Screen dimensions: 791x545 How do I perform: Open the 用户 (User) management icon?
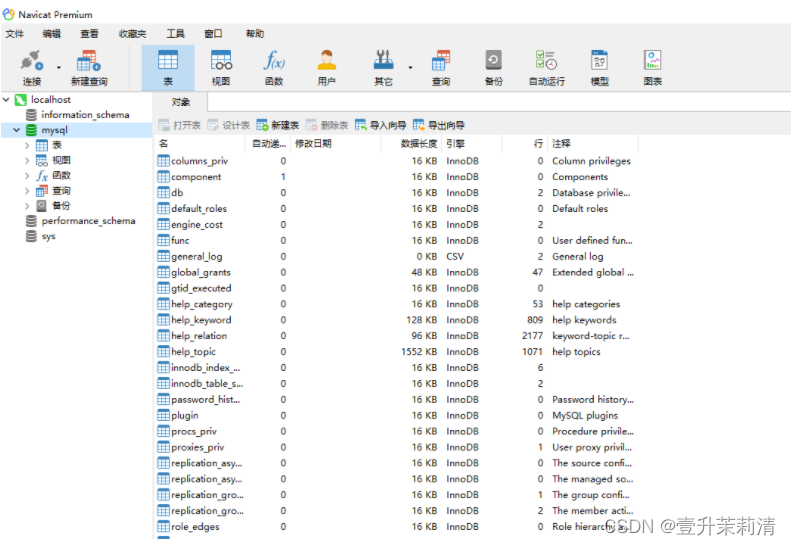click(x=326, y=67)
